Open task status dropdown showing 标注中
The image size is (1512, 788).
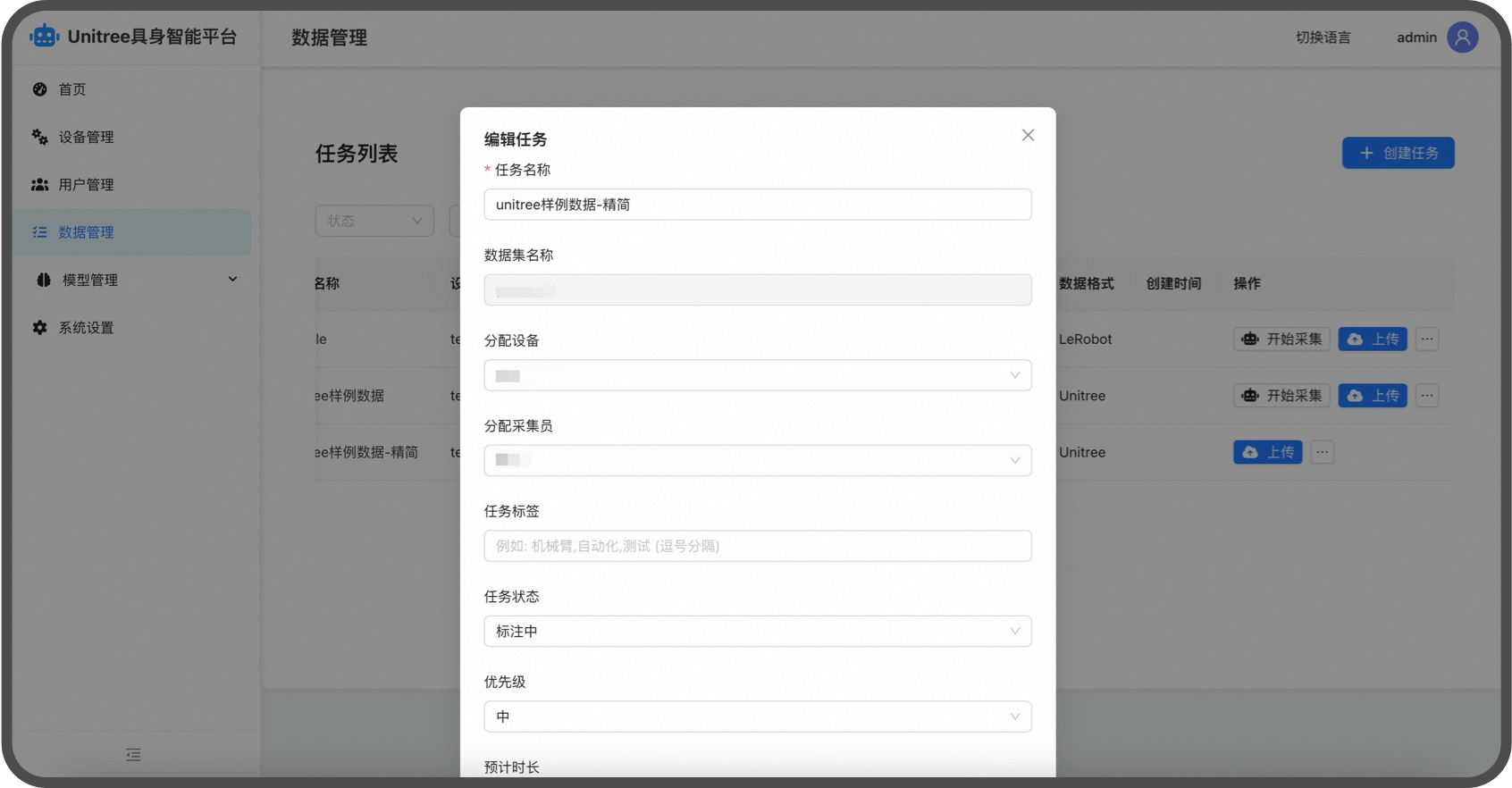[757, 632]
